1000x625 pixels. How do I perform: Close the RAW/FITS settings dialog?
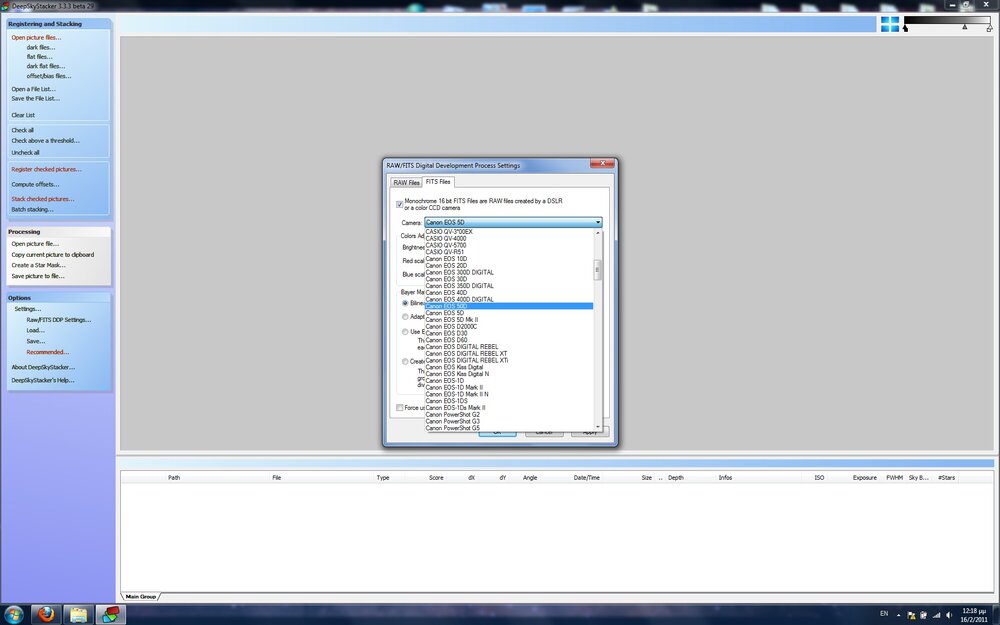click(602, 165)
